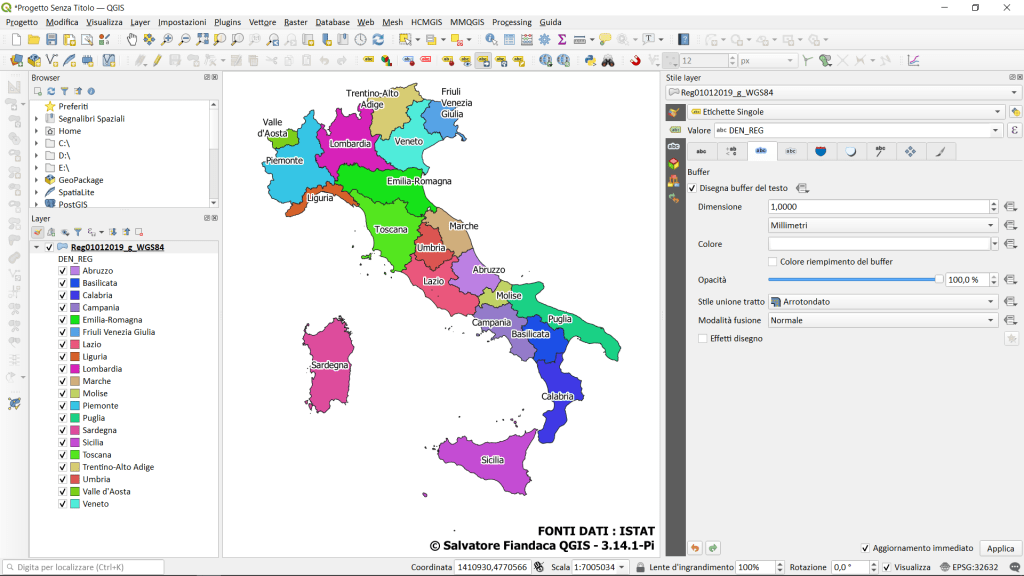Uncheck Disegna buffer del testo
This screenshot has width=1024, height=576.
[692, 188]
